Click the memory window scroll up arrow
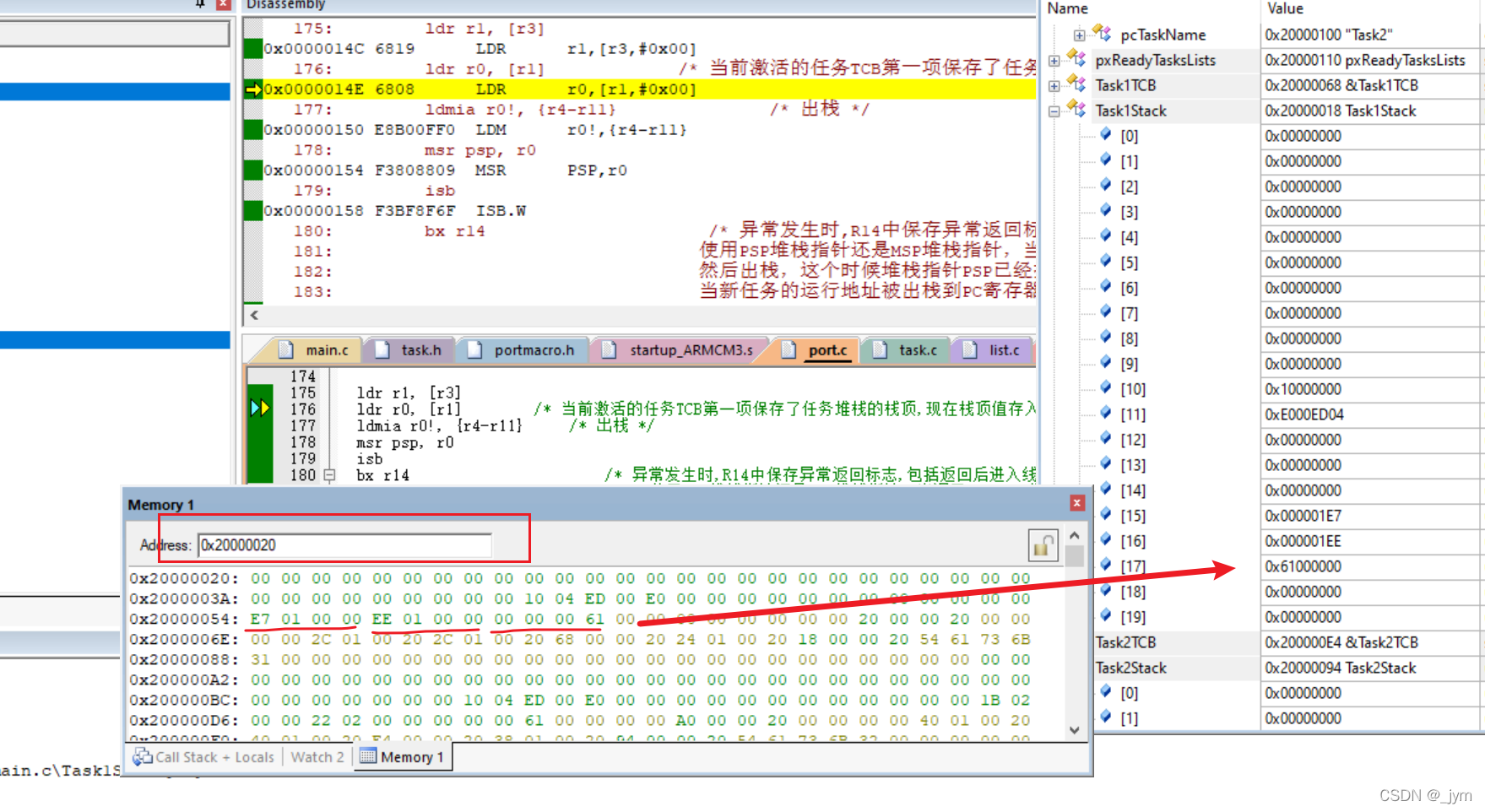This screenshot has height=812, width=1485. (x=1074, y=535)
